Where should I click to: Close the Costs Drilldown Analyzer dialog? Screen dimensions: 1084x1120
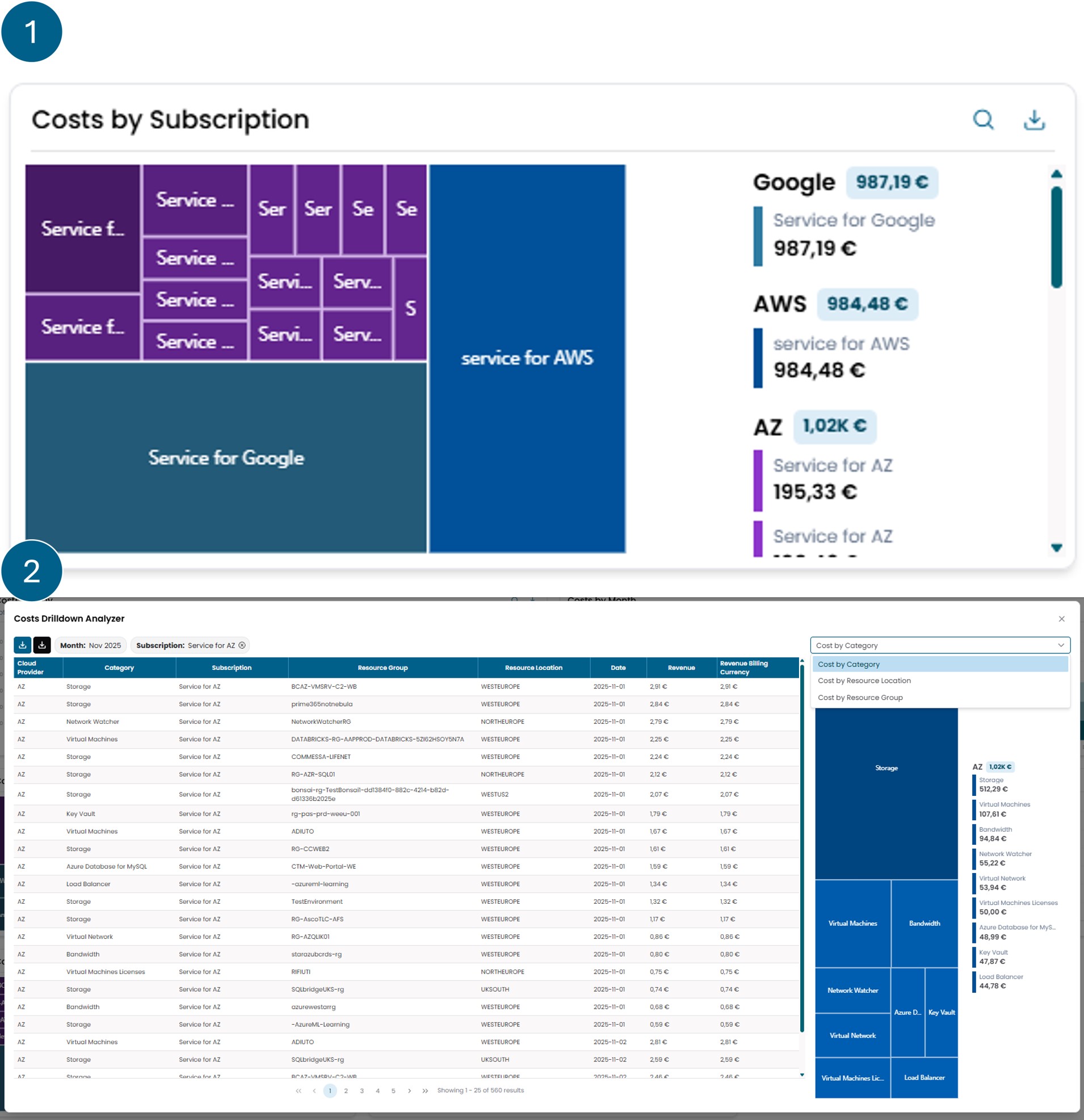1061,619
